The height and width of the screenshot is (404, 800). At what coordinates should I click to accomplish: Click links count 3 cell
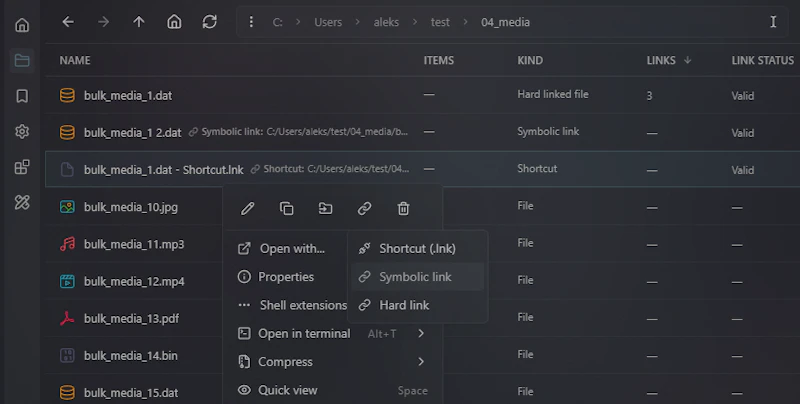(x=649, y=96)
